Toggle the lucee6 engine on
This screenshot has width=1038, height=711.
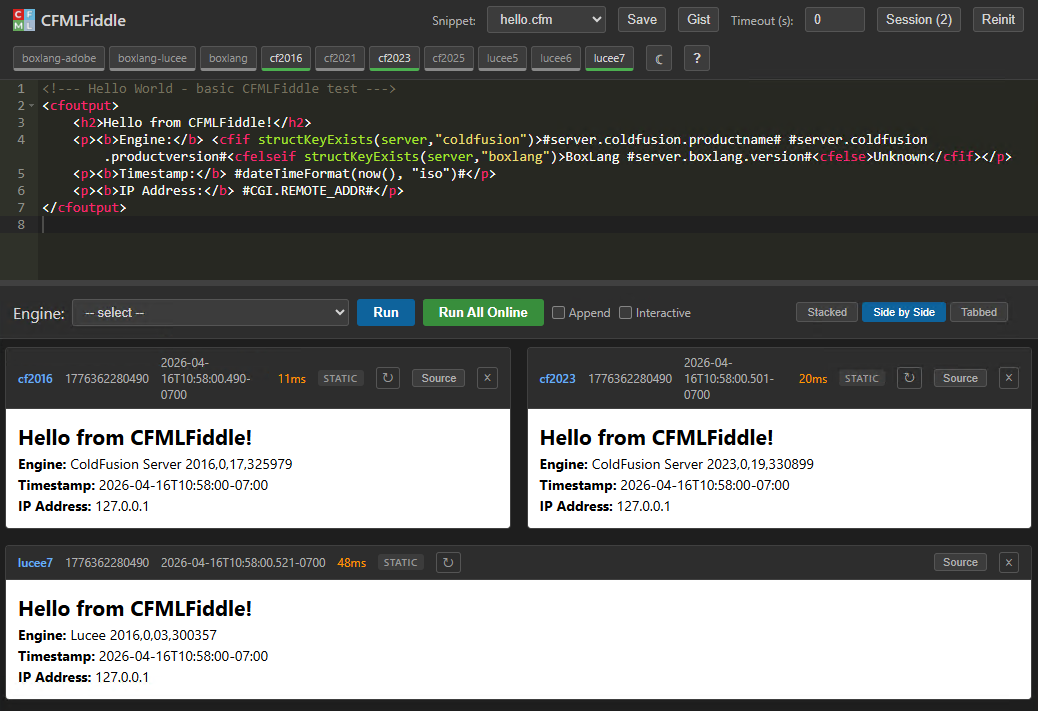coord(556,58)
